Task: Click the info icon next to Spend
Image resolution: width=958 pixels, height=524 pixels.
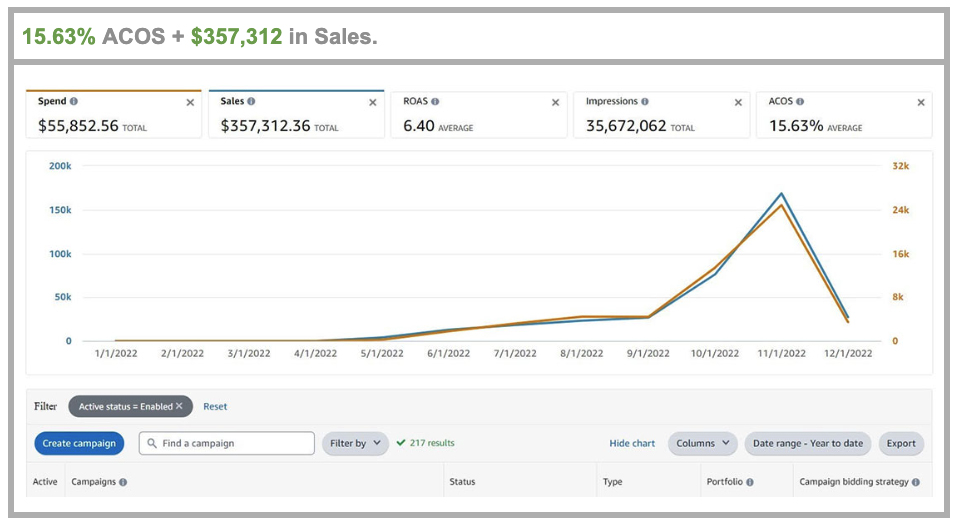Action: point(74,102)
